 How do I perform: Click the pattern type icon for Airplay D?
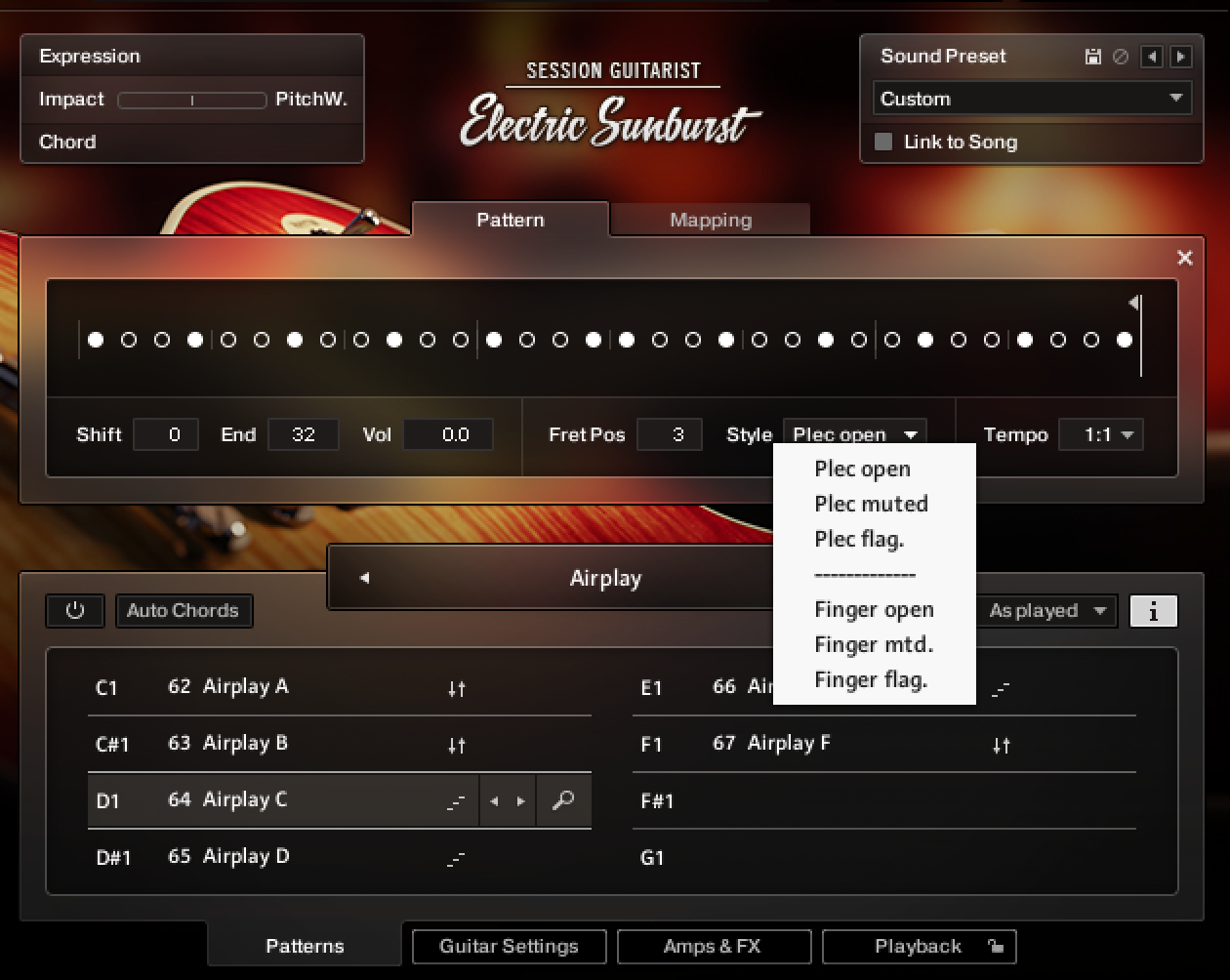(x=456, y=858)
